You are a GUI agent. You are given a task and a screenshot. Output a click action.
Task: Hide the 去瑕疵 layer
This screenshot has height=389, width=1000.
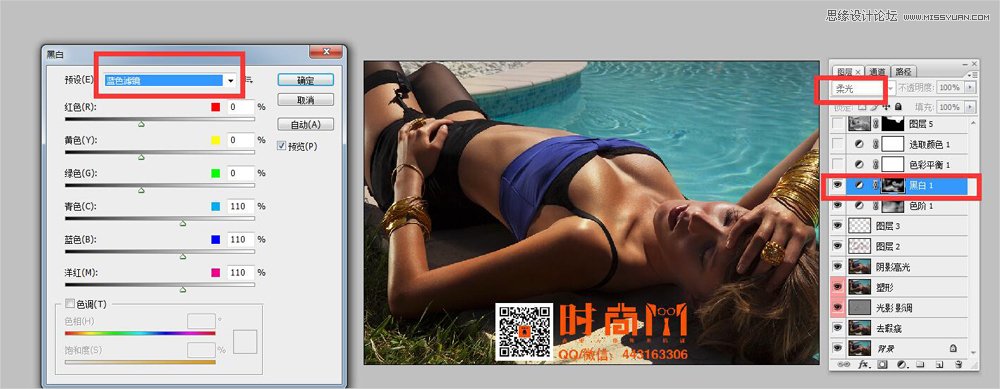pos(837,328)
